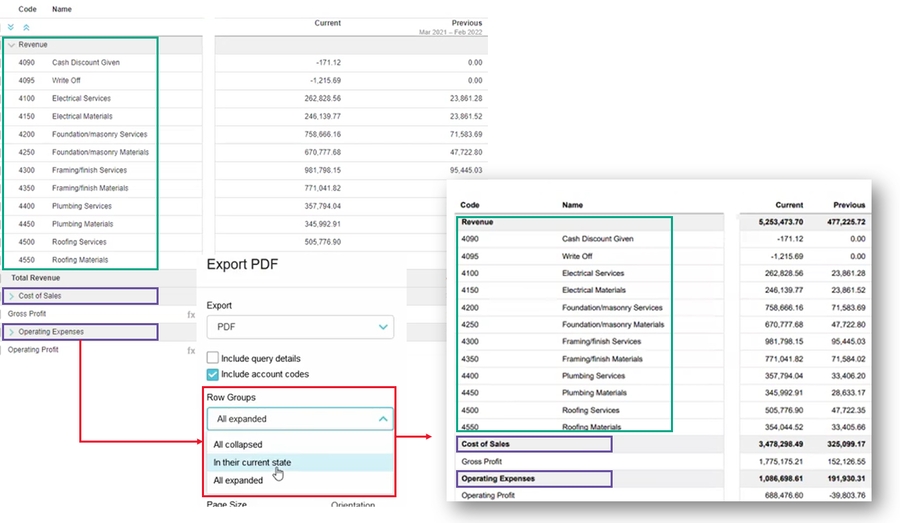Open the Row Groups dropdown
900x523 pixels.
(x=299, y=419)
